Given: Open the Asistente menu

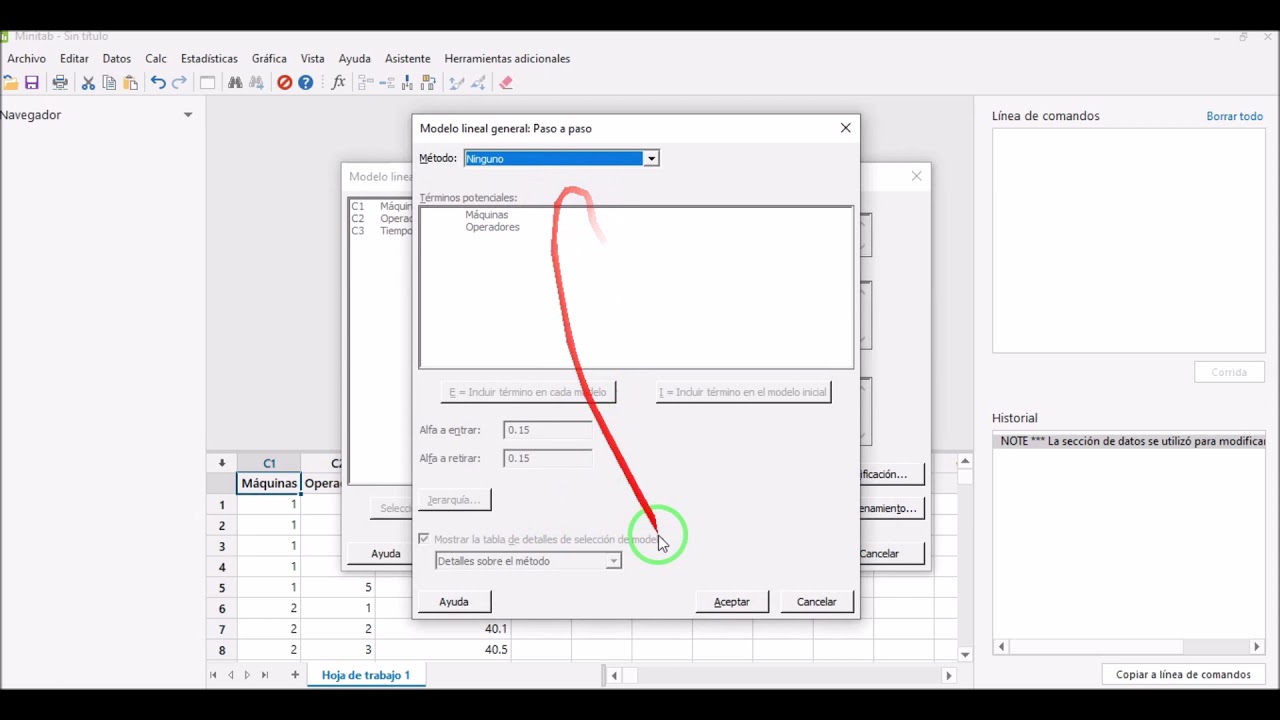Looking at the screenshot, I should click(x=407, y=59).
